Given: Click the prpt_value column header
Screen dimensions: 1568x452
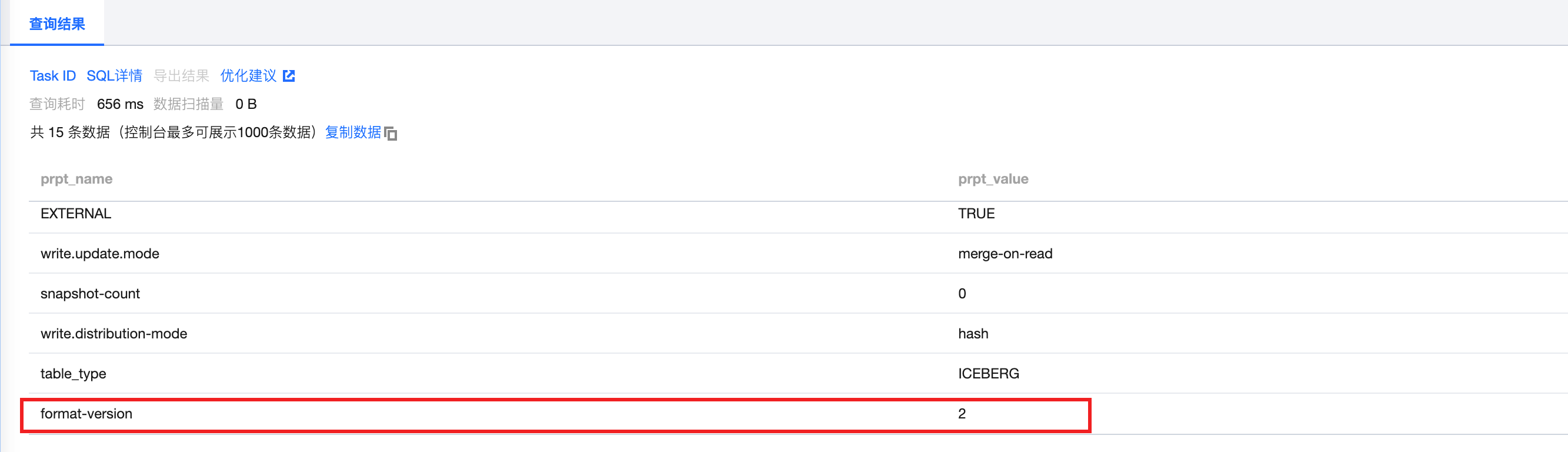Looking at the screenshot, I should [993, 179].
